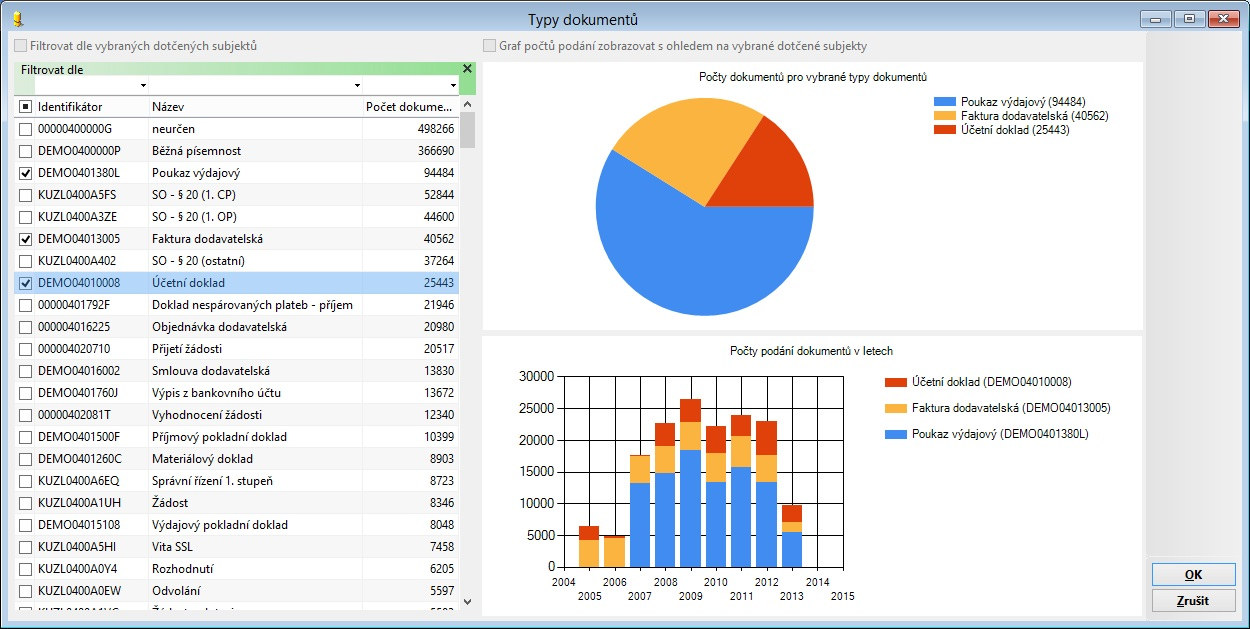1250x629 pixels.
Task: Select the 'Výpis z bankovního účtu' row
Action: (237, 393)
